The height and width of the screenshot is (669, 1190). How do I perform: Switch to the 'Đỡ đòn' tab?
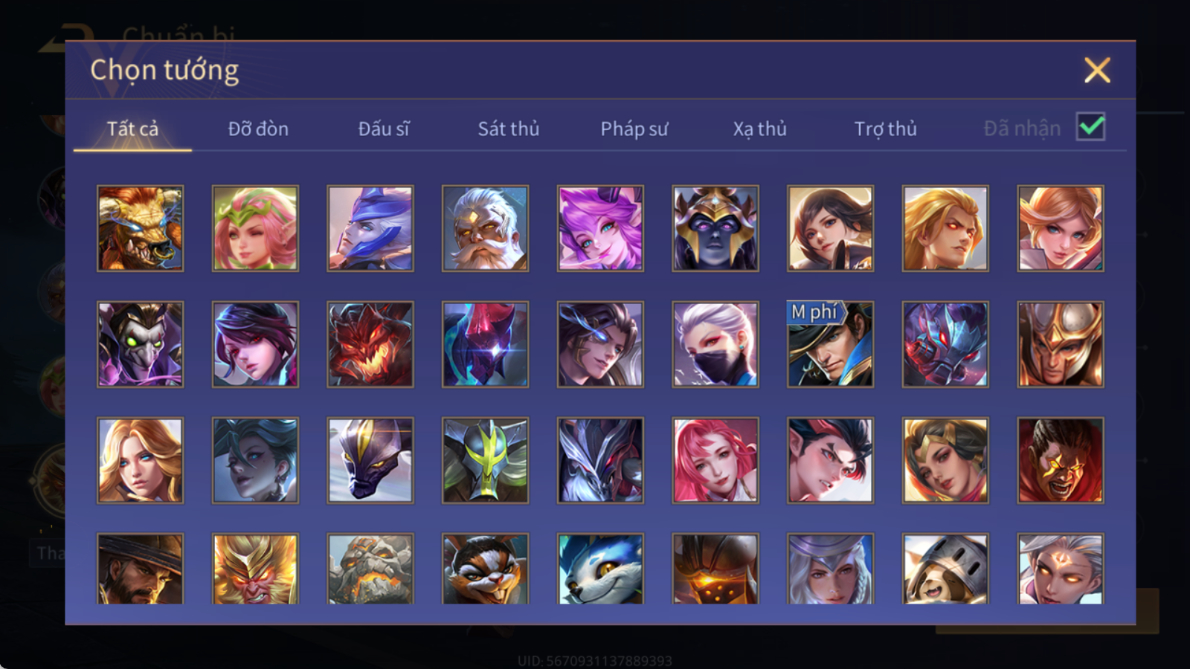pyautogui.click(x=258, y=129)
